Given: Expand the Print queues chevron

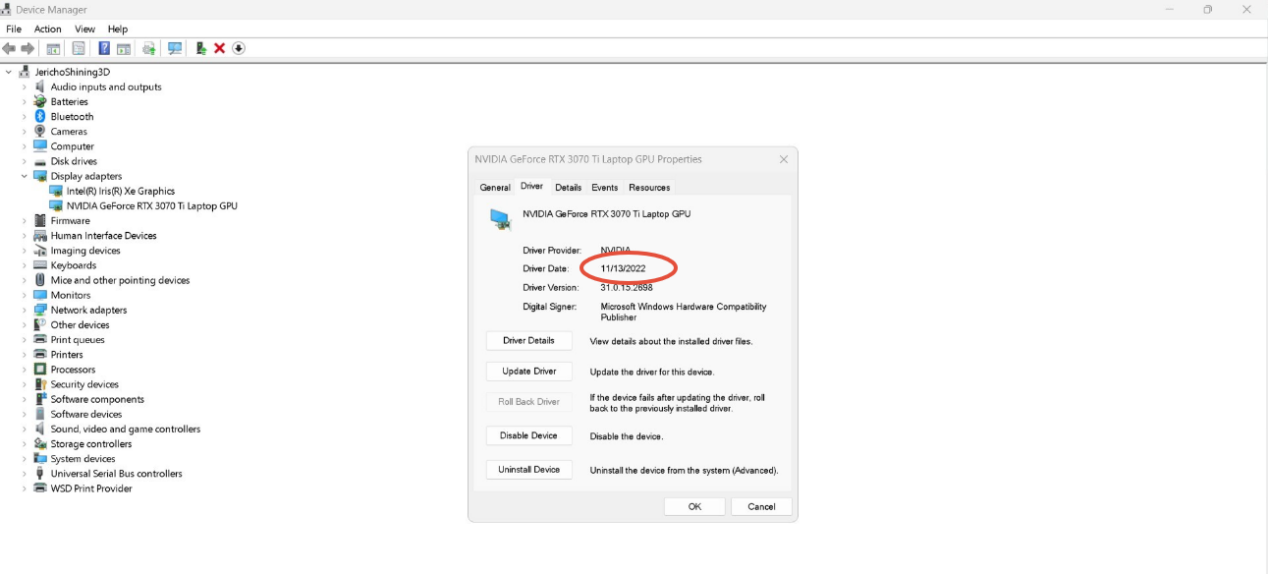Looking at the screenshot, I should pyautogui.click(x=24, y=340).
